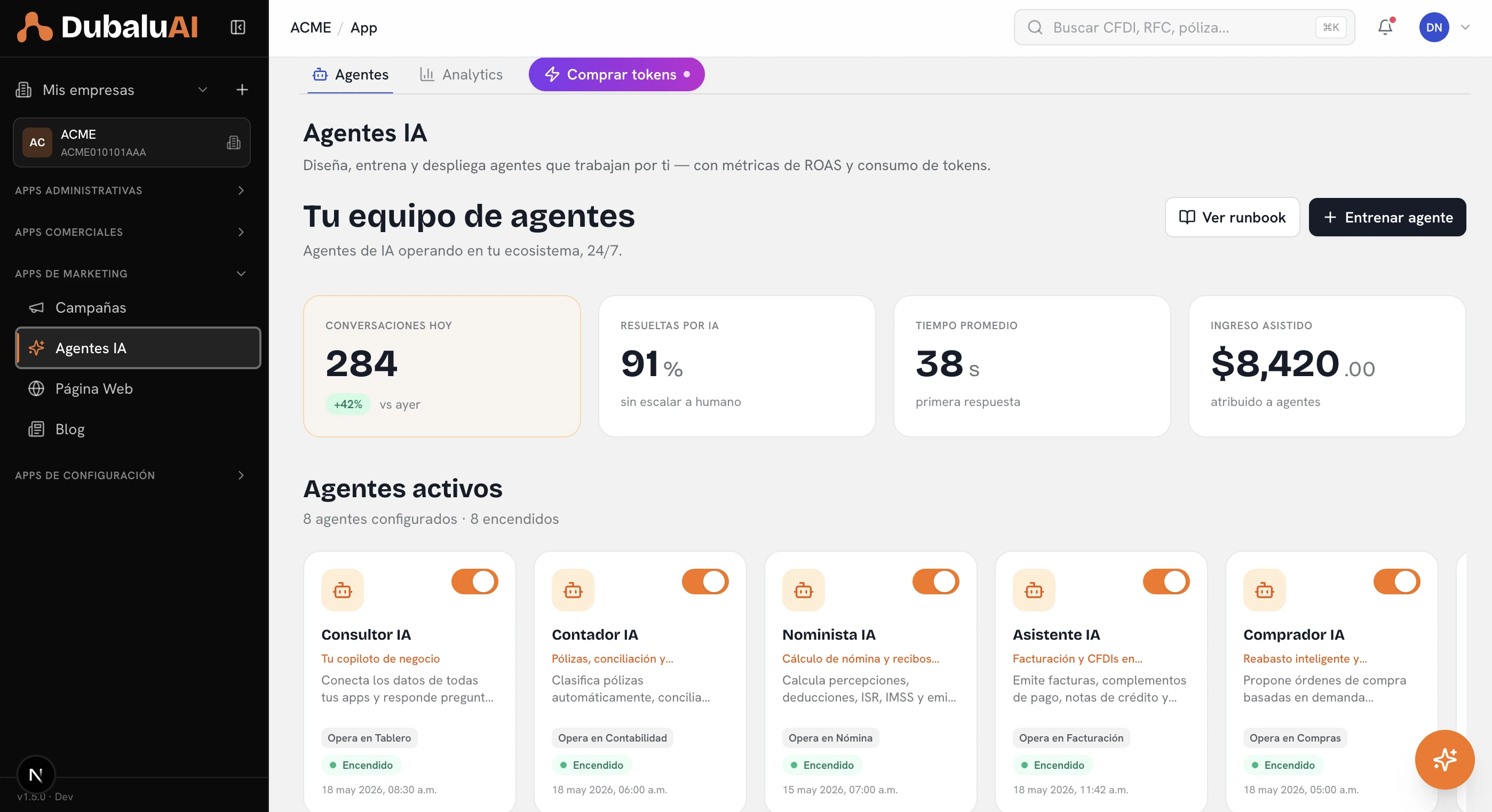Expand Apps Administrativas section
The height and width of the screenshot is (812, 1492).
point(130,190)
